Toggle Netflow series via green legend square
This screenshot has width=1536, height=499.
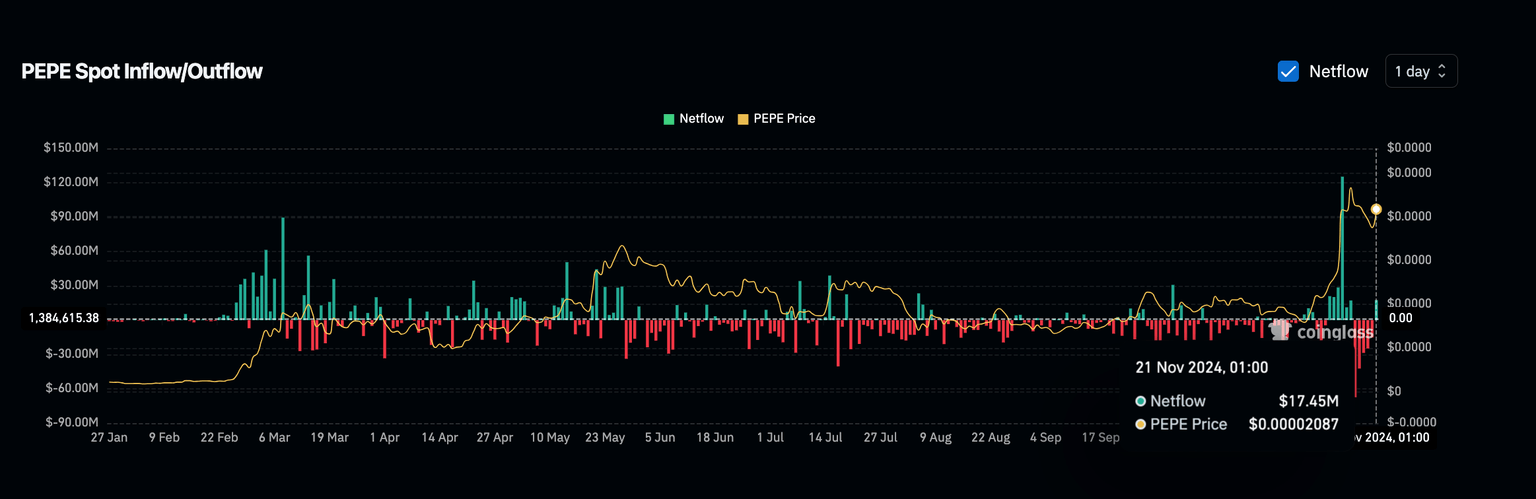pos(669,119)
